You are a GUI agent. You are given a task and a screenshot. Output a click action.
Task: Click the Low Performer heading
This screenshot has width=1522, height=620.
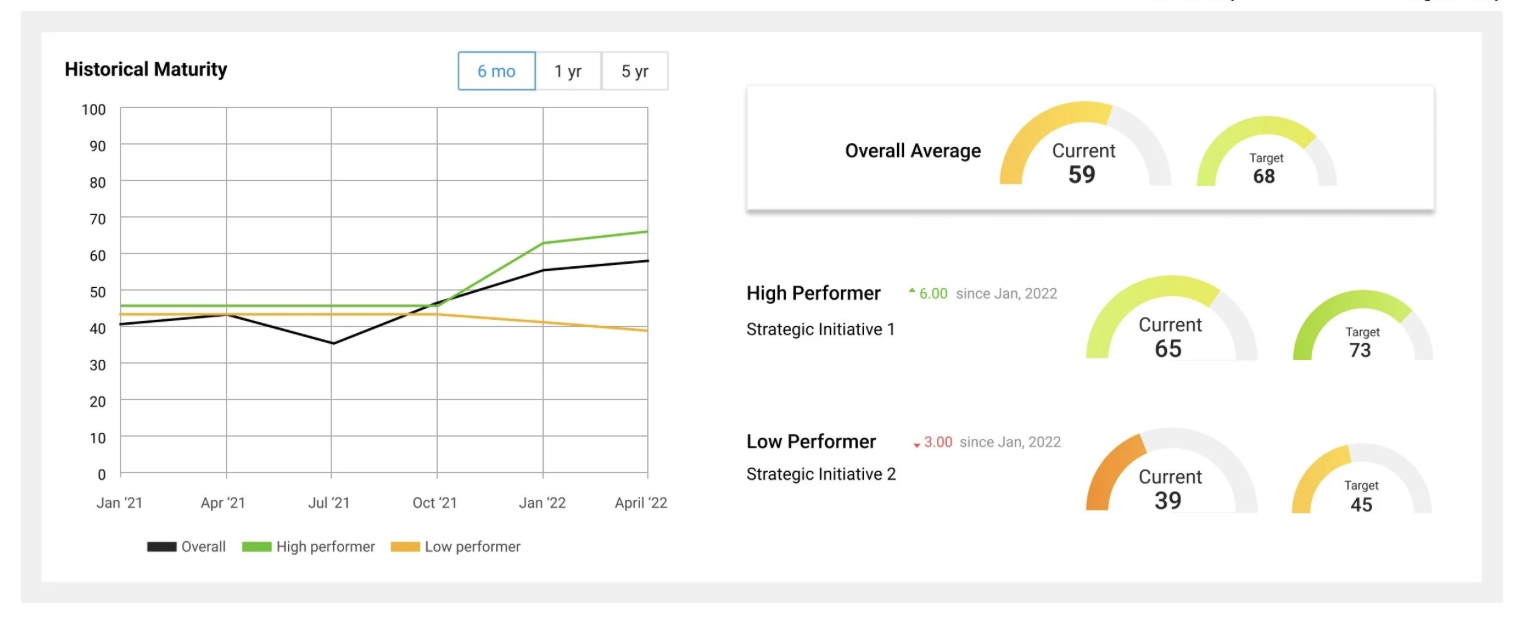pos(811,442)
